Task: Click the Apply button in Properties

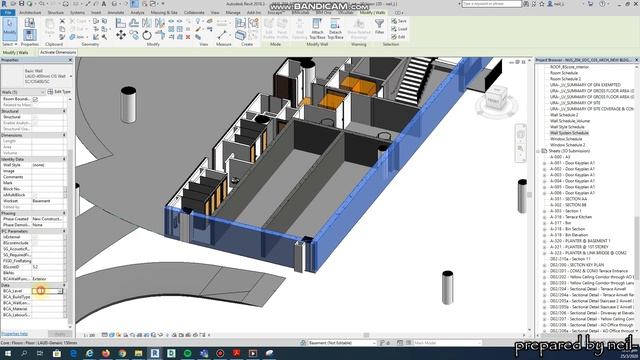Action: 60,334
